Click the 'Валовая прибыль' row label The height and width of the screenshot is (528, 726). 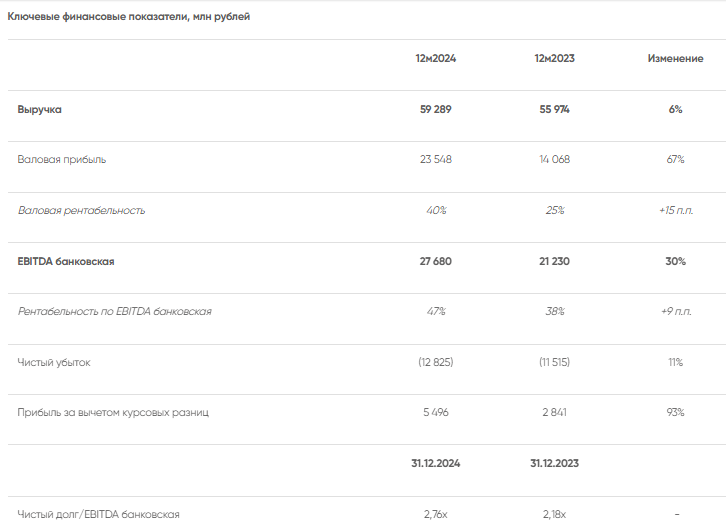click(62, 159)
